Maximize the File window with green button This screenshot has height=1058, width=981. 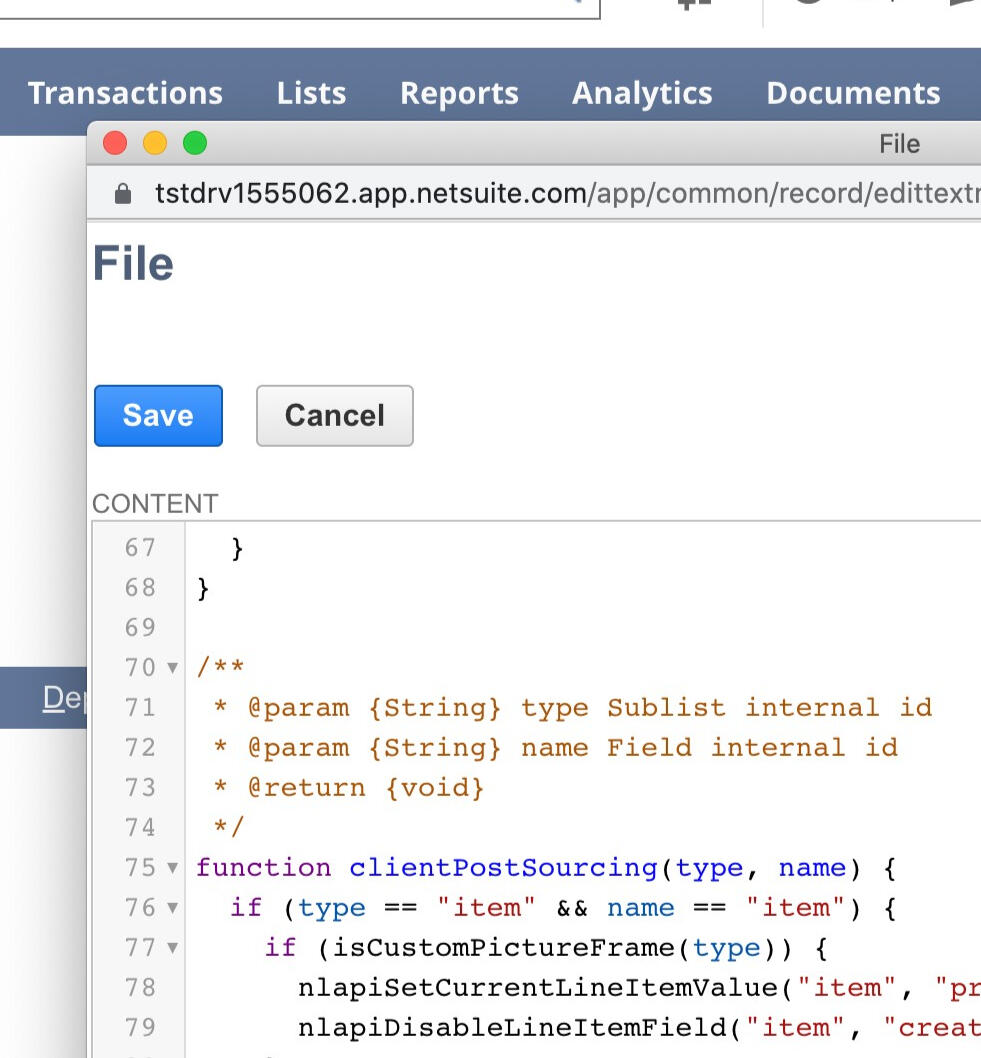pos(194,144)
